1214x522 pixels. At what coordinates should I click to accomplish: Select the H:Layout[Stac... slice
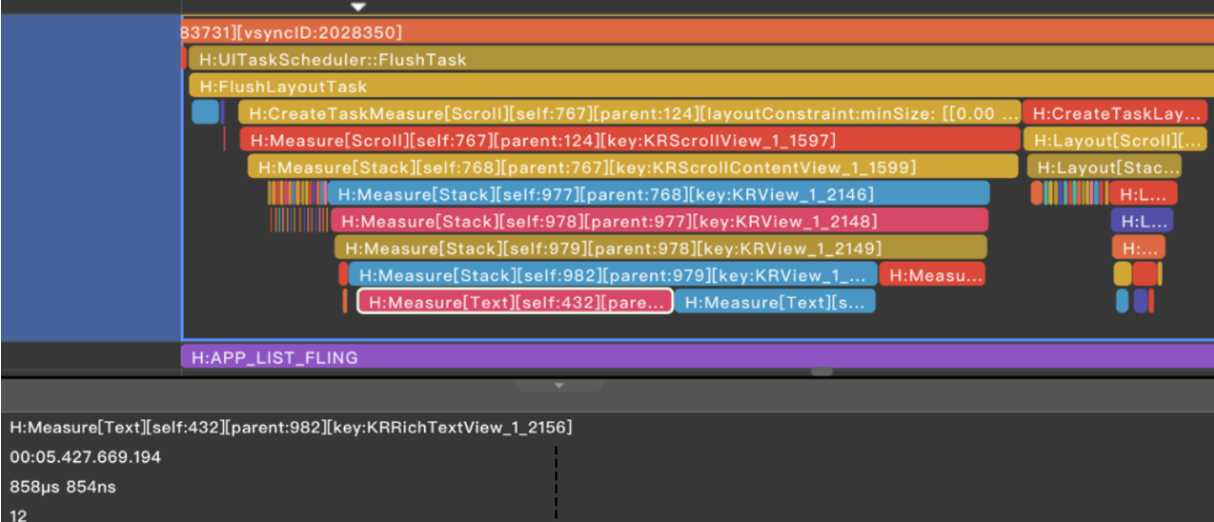pos(1104,167)
